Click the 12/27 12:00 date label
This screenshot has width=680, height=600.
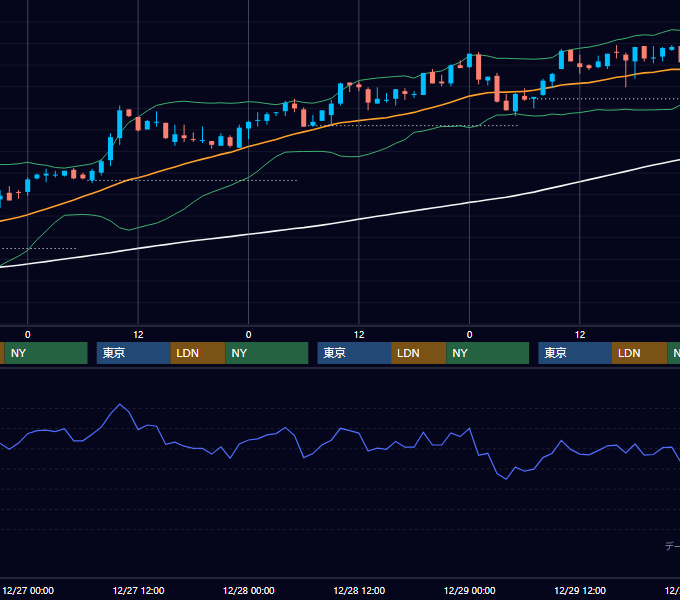138,590
